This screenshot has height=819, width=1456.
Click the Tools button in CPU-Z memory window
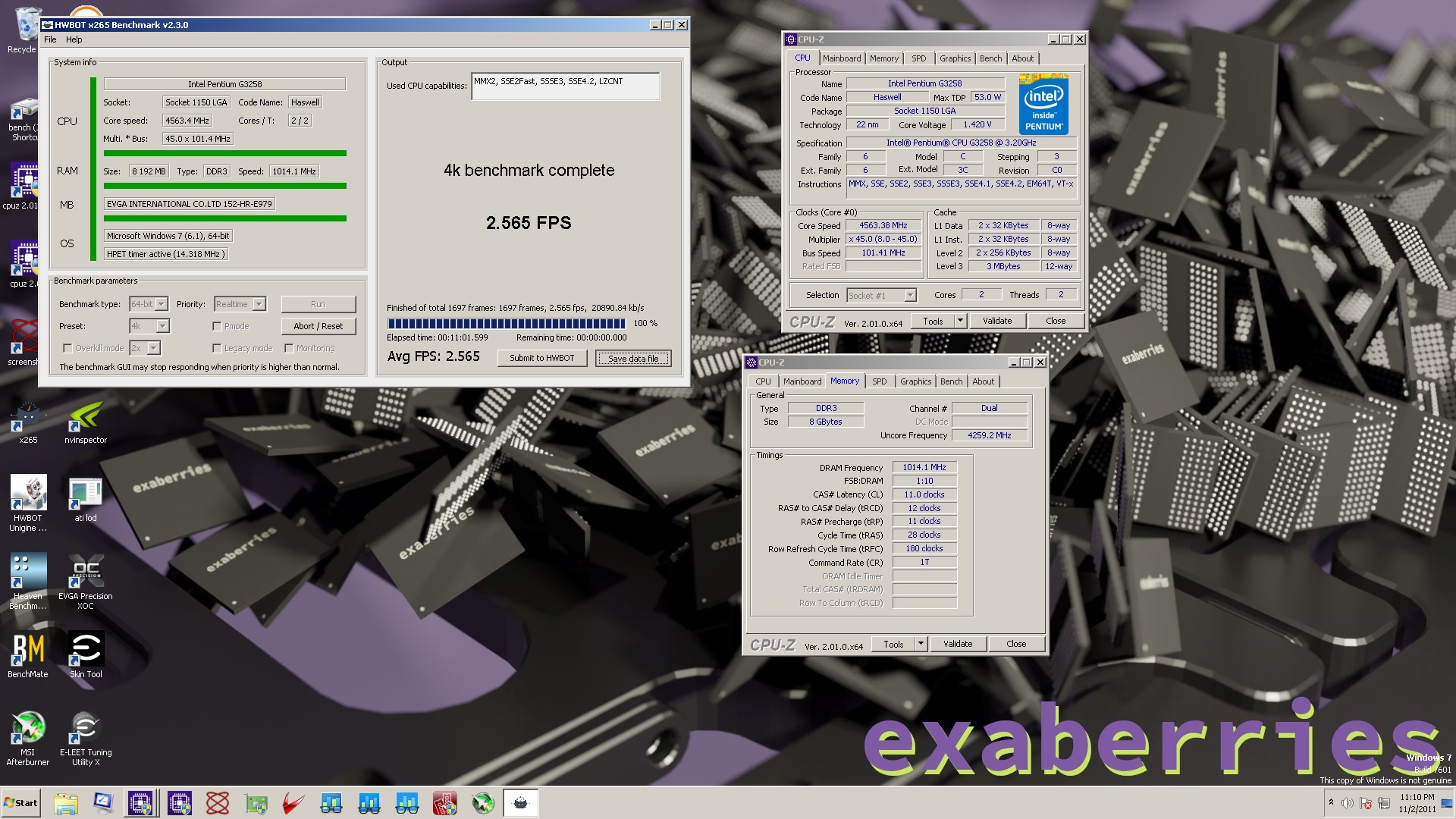click(x=893, y=644)
